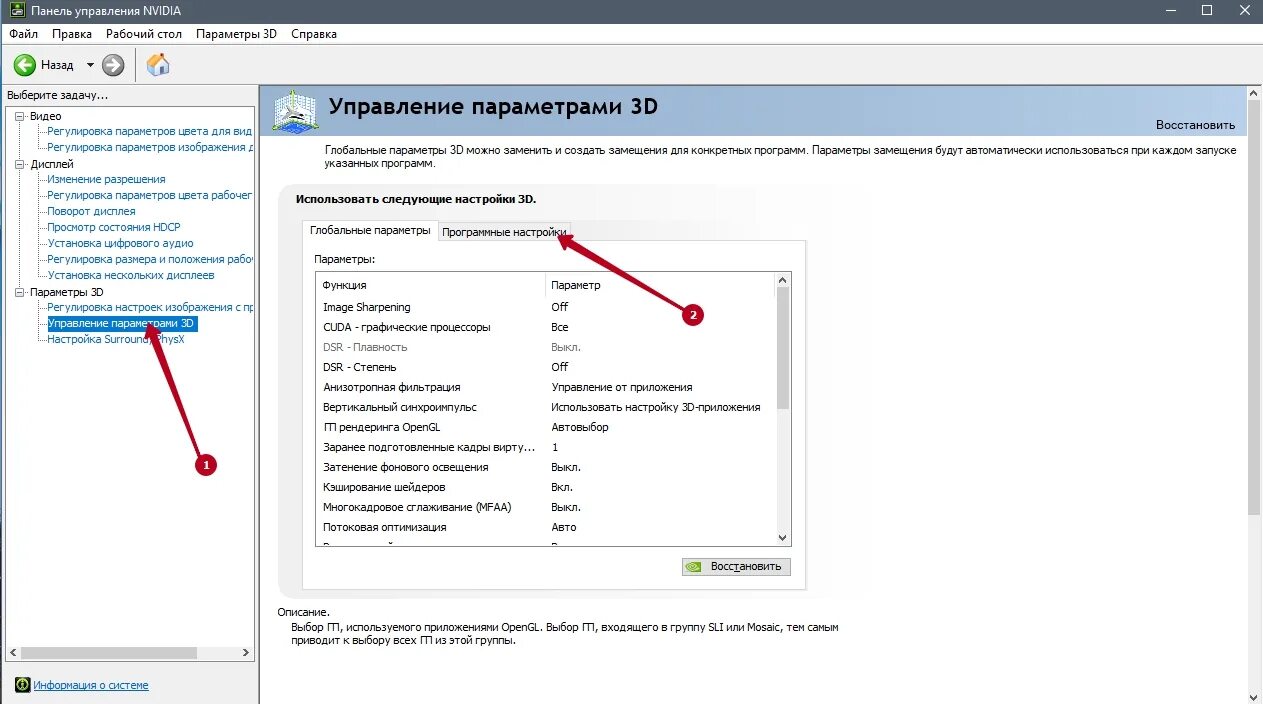Open Регулировка настроек изображения с просмотром
This screenshot has width=1263, height=704.
pyautogui.click(x=149, y=307)
